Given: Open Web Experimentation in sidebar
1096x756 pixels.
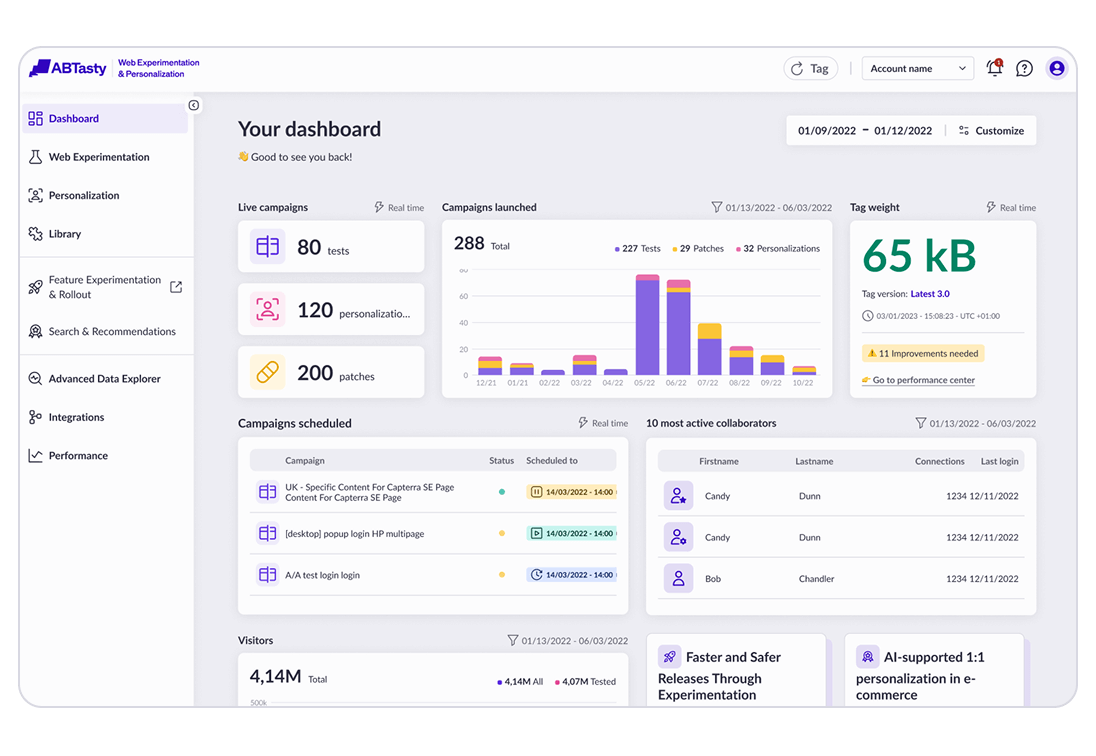Looking at the screenshot, I should (x=99, y=157).
